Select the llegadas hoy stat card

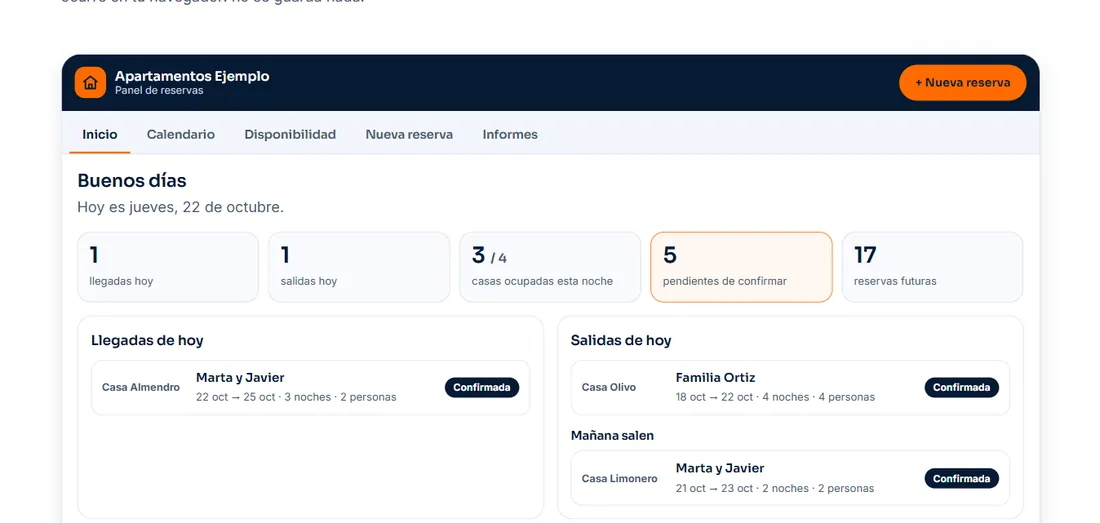[x=168, y=267]
